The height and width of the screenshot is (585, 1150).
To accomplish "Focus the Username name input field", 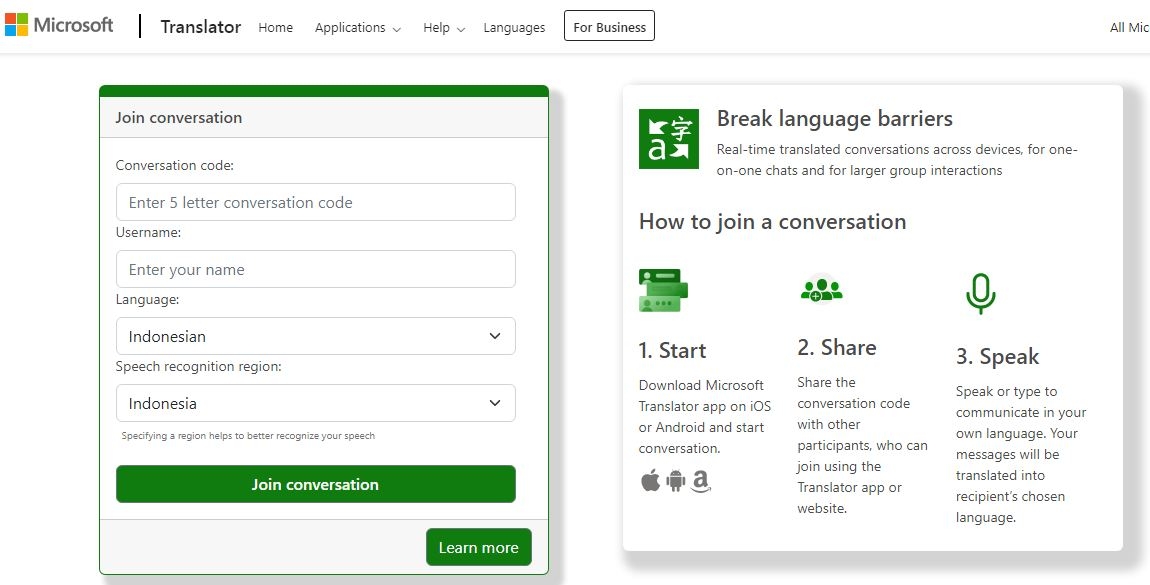I will [x=315, y=269].
